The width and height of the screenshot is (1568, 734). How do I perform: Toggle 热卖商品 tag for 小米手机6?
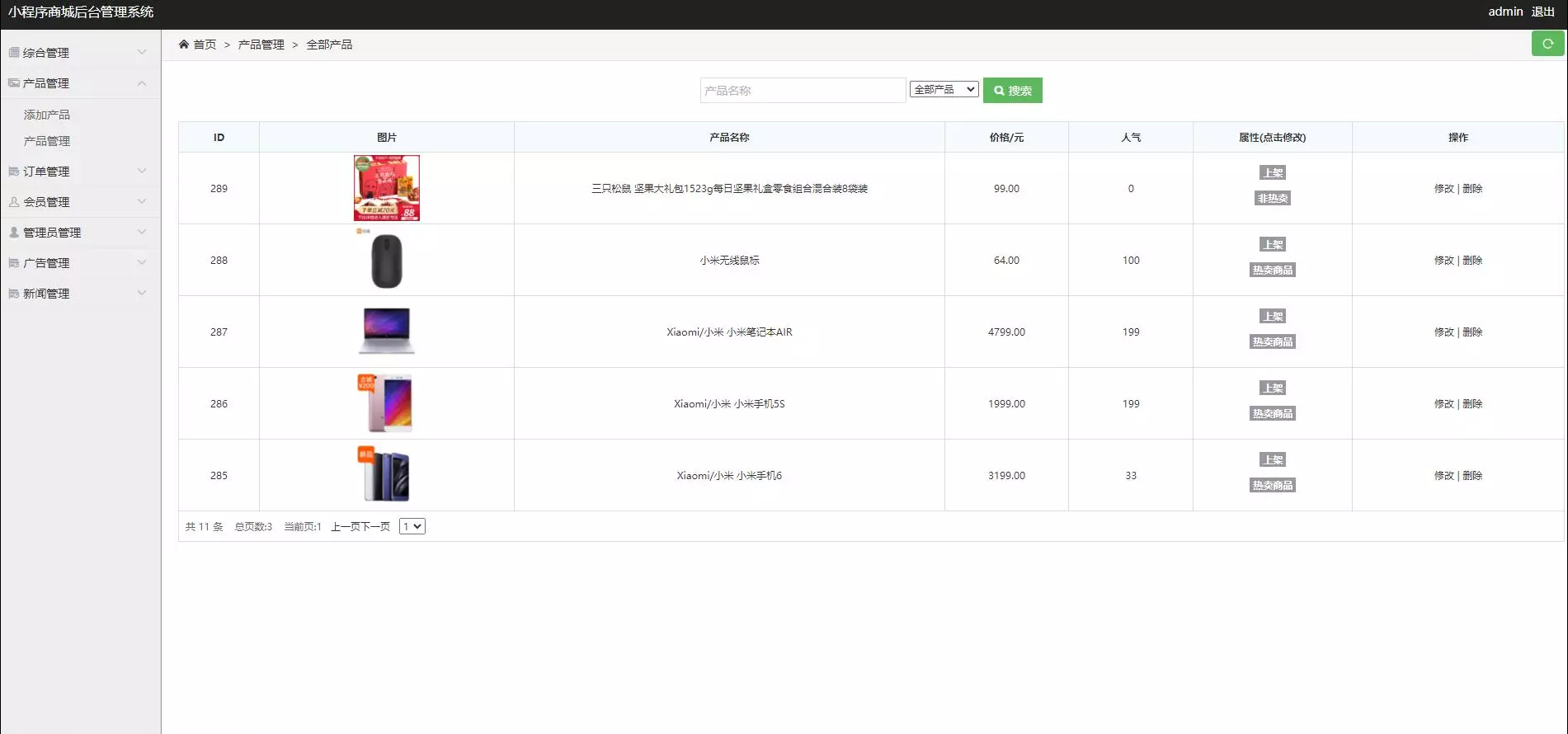1272,485
